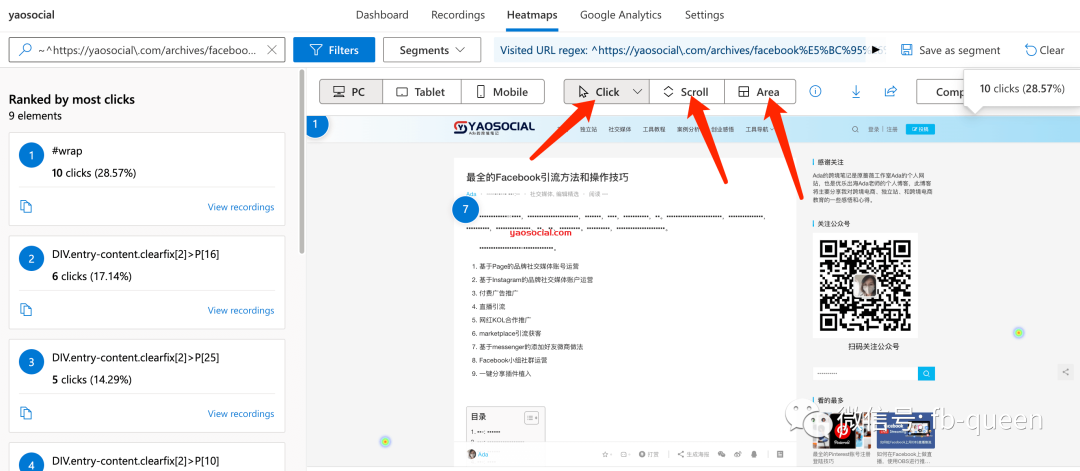This screenshot has height=471, width=1080.
Task: Toggle the table of contents list icon
Action: tap(531, 417)
